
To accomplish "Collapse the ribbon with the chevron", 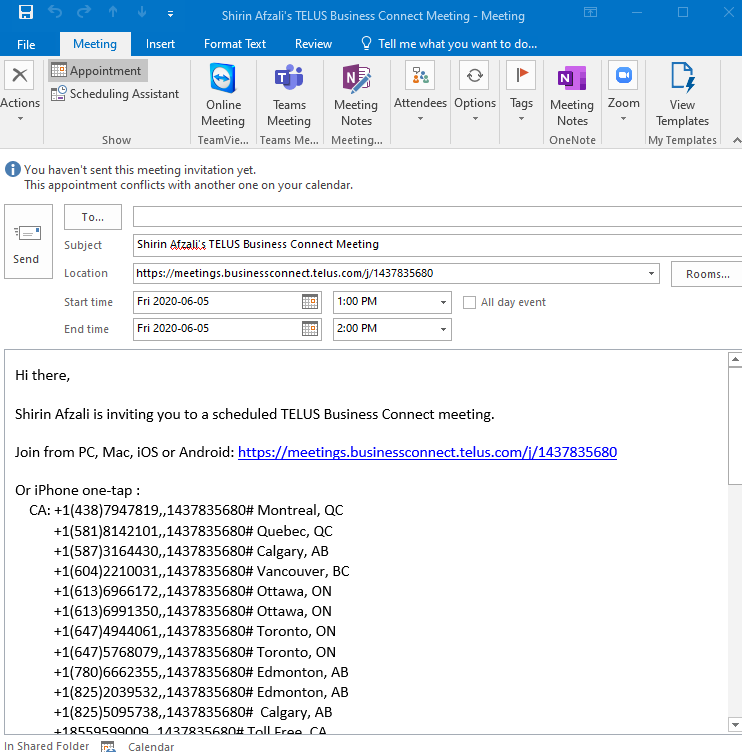I will click(x=737, y=140).
